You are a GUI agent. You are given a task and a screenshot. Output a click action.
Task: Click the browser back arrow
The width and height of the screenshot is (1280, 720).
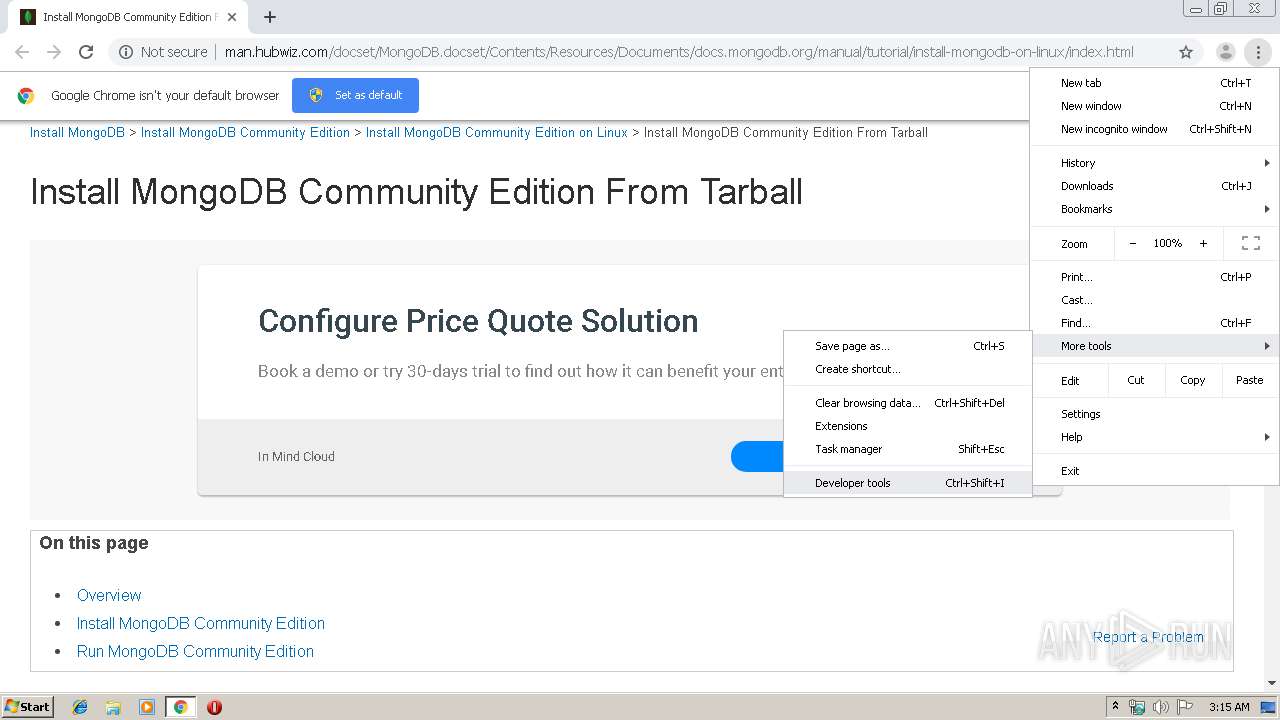pos(22,52)
